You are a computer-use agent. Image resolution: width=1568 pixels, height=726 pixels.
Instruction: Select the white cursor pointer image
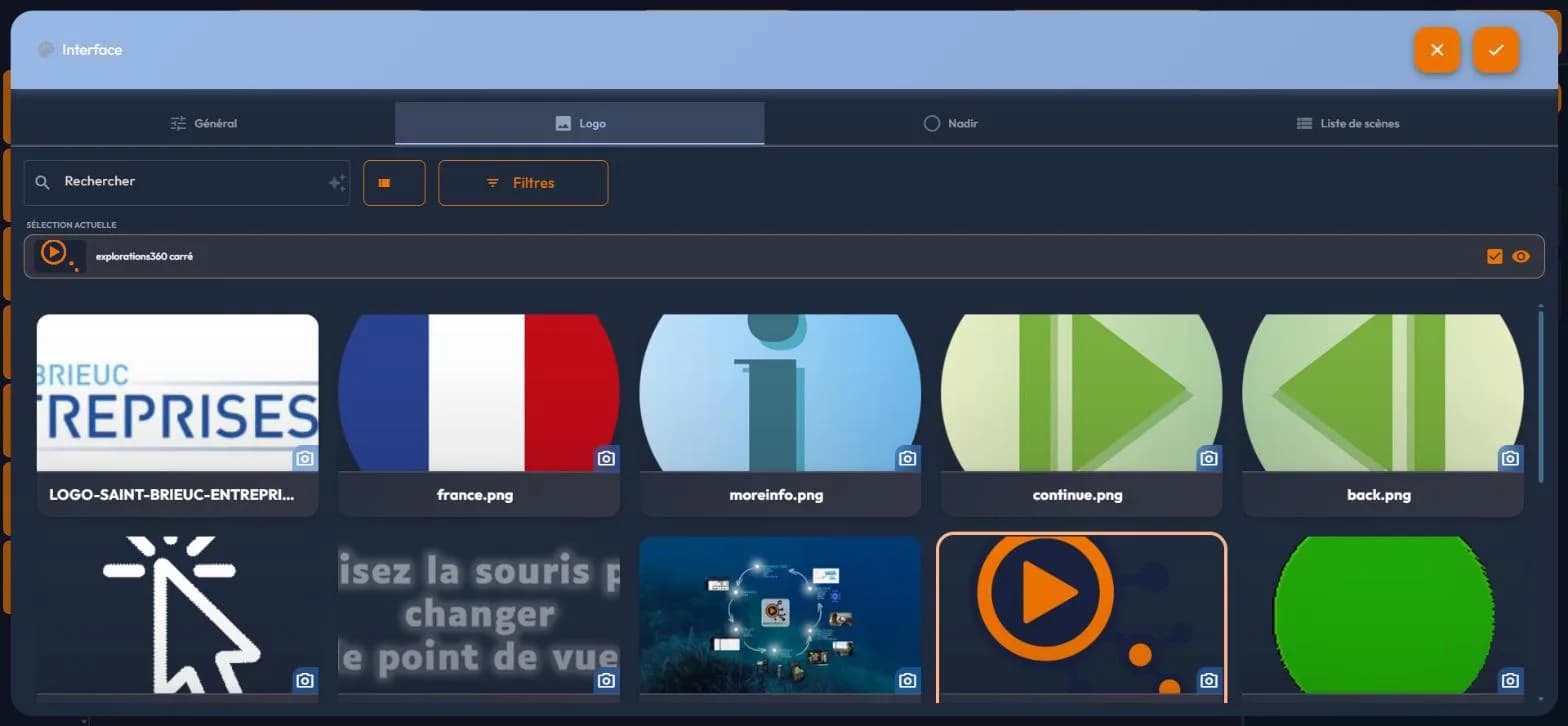click(178, 615)
